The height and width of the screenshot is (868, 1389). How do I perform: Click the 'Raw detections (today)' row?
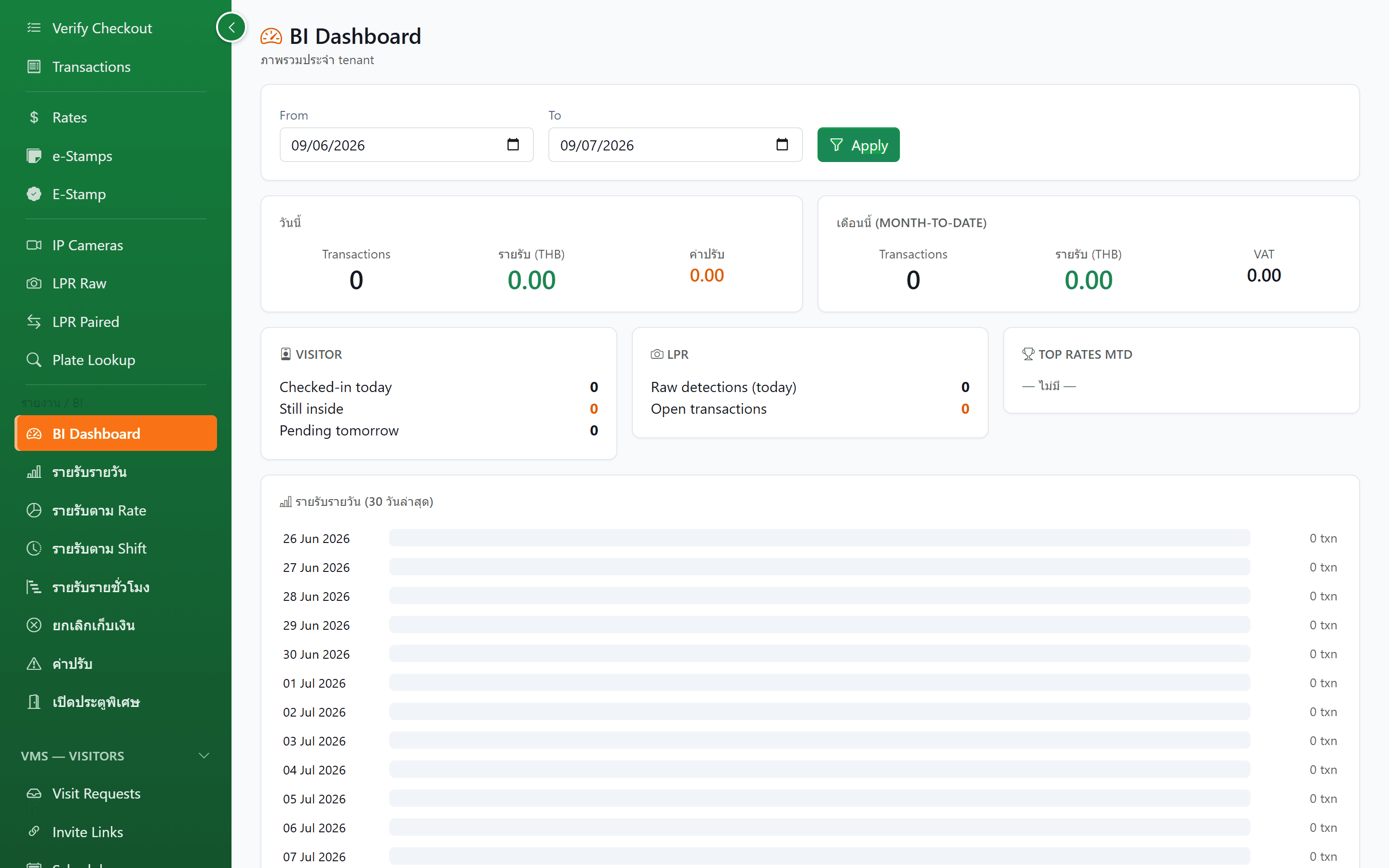(x=810, y=387)
